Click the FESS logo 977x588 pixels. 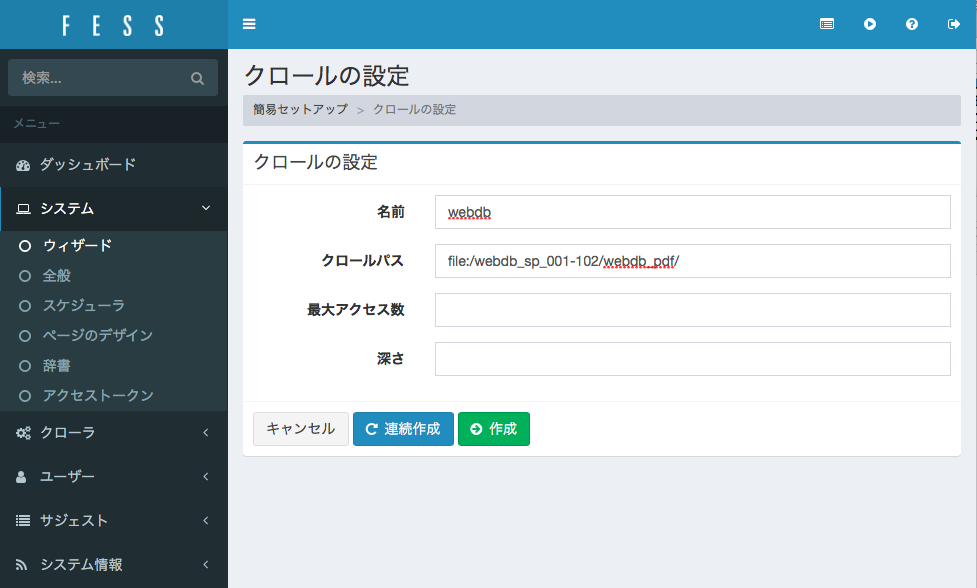[x=113, y=26]
